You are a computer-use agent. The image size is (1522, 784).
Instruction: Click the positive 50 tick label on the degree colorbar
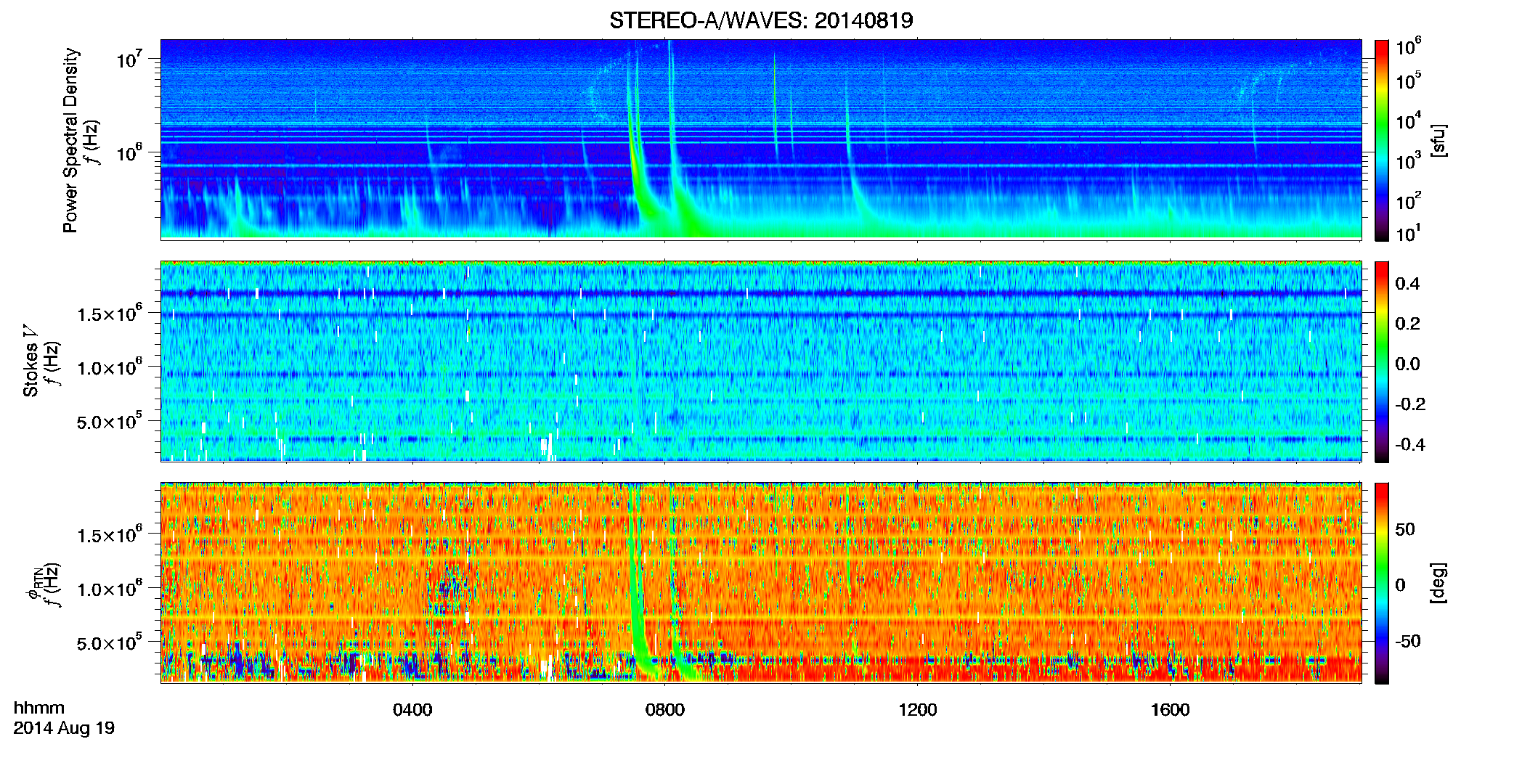(1405, 529)
